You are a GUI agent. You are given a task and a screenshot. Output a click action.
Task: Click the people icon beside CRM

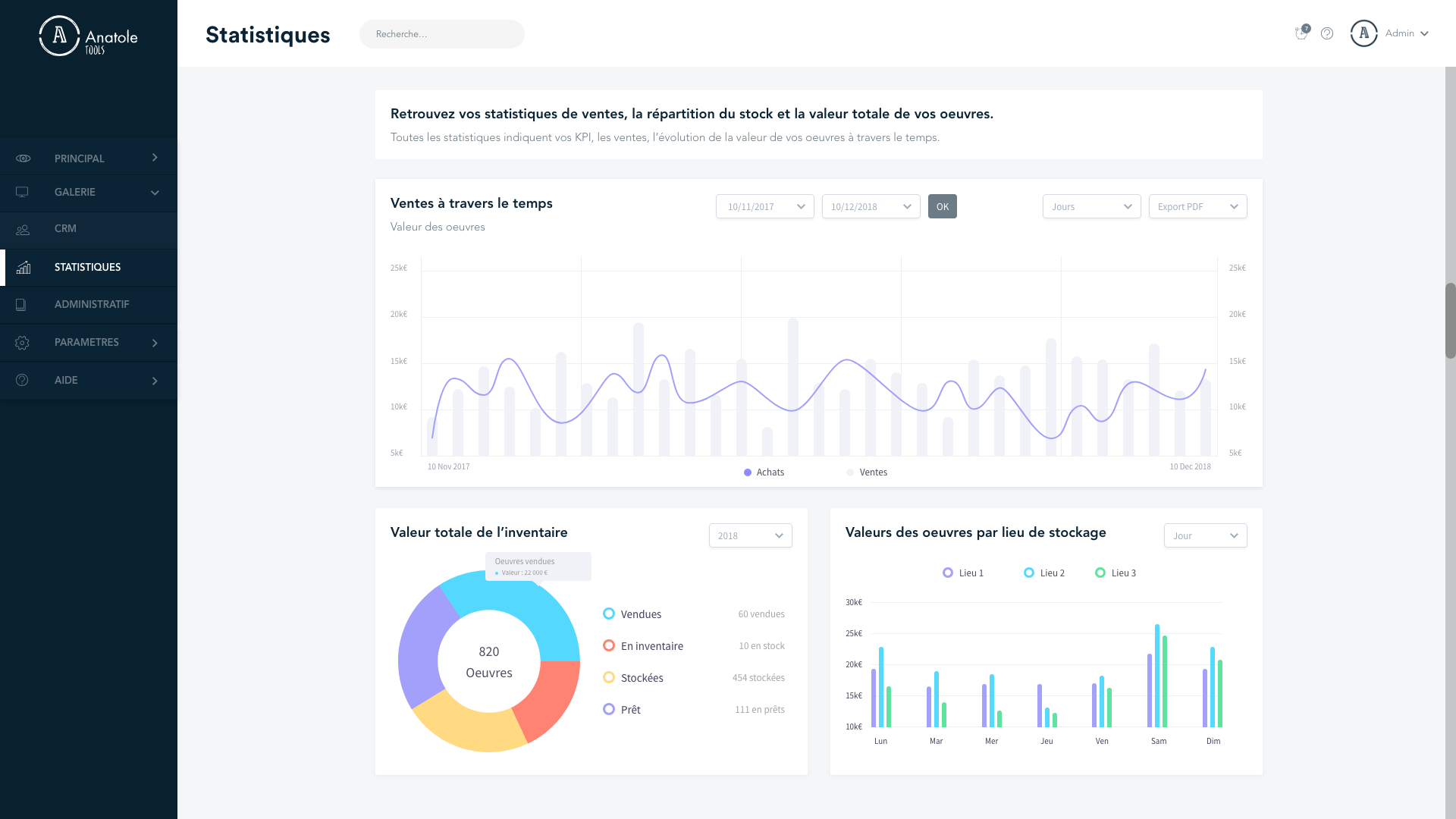tap(23, 229)
